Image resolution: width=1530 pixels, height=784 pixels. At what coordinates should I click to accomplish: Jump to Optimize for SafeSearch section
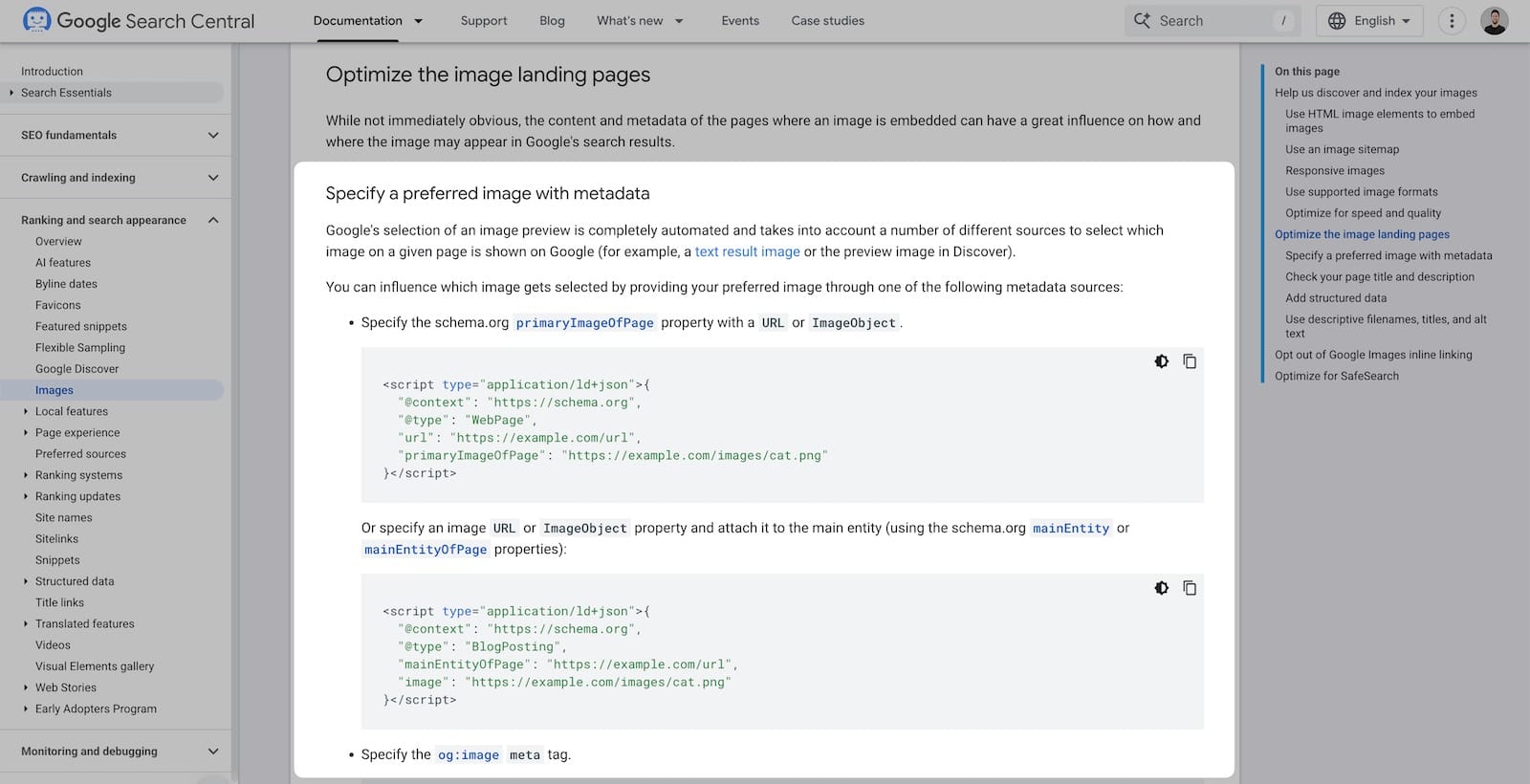tap(1336, 376)
